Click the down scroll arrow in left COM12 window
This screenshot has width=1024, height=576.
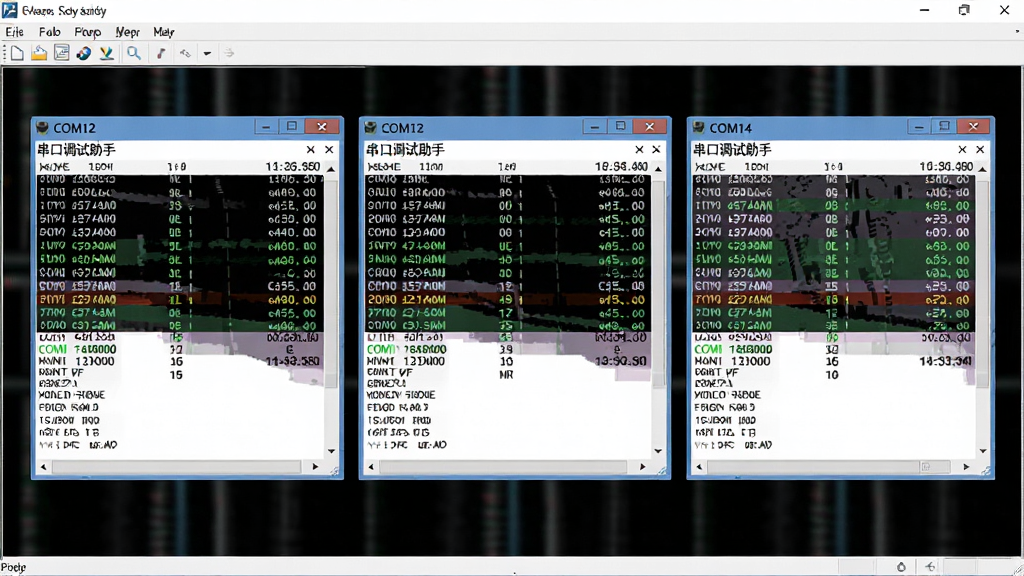[x=331, y=451]
